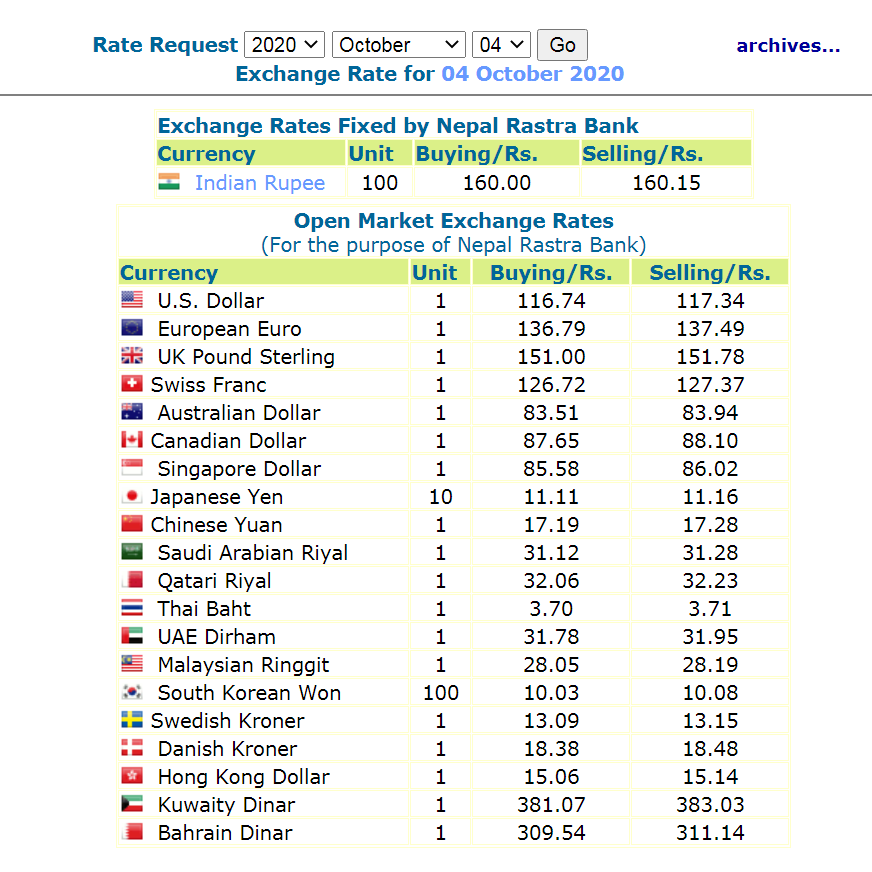872x872 pixels.
Task: Click the Kuwaity Dinar flag icon
Action: pyautogui.click(x=132, y=803)
